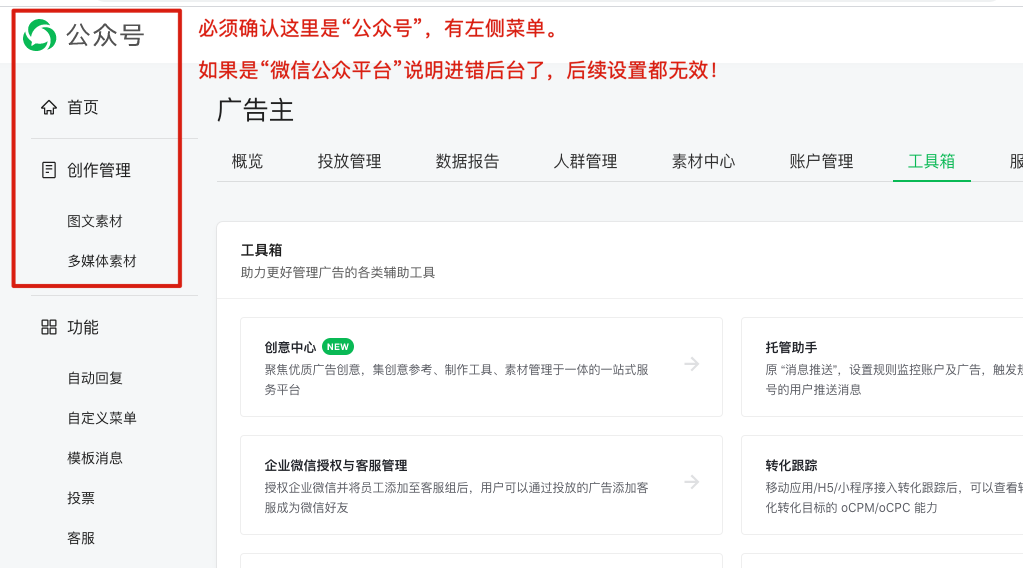This screenshot has width=1023, height=568.
Task: Select the active 工具箱 tab
Action: tap(932, 161)
